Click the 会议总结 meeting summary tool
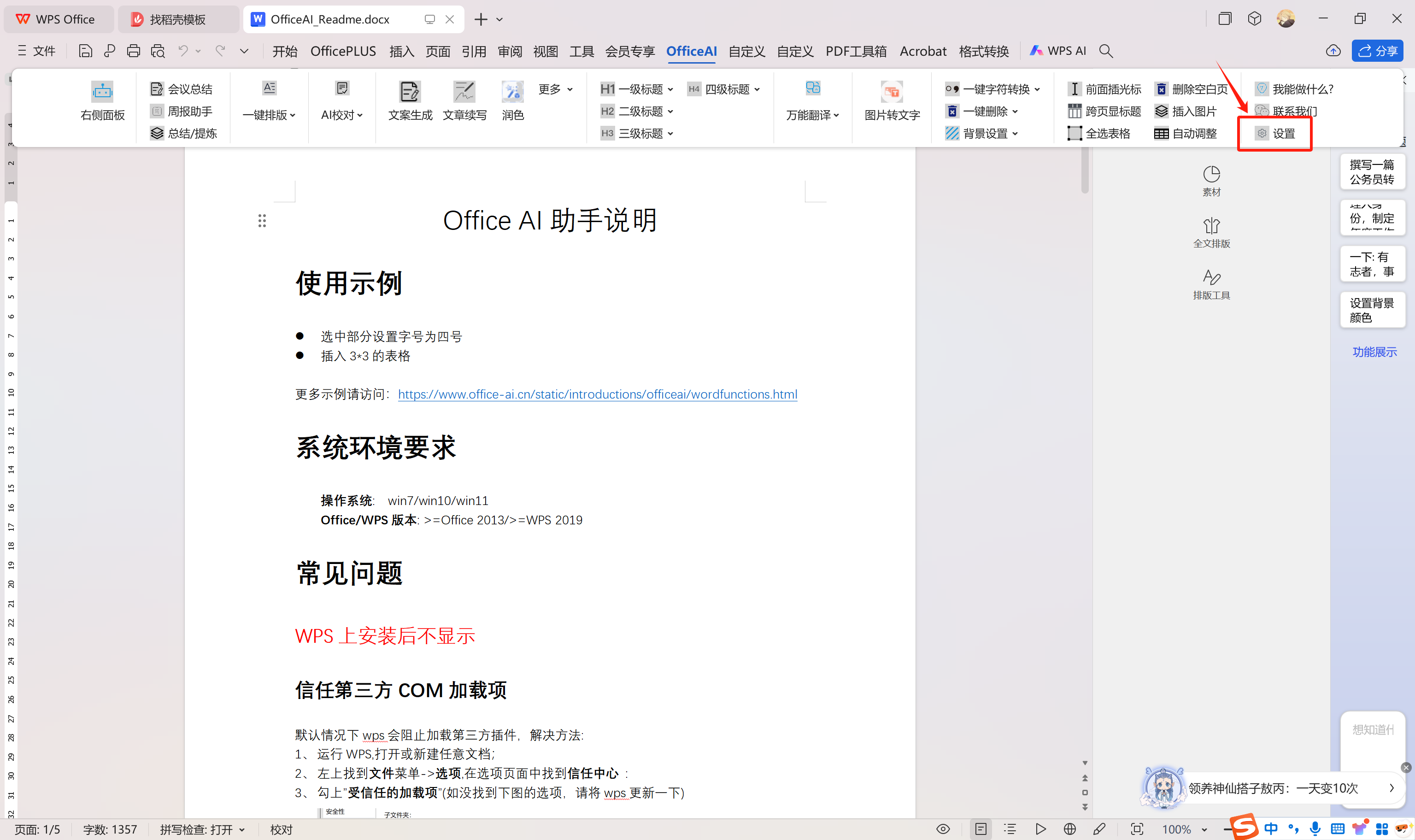 [x=181, y=89]
